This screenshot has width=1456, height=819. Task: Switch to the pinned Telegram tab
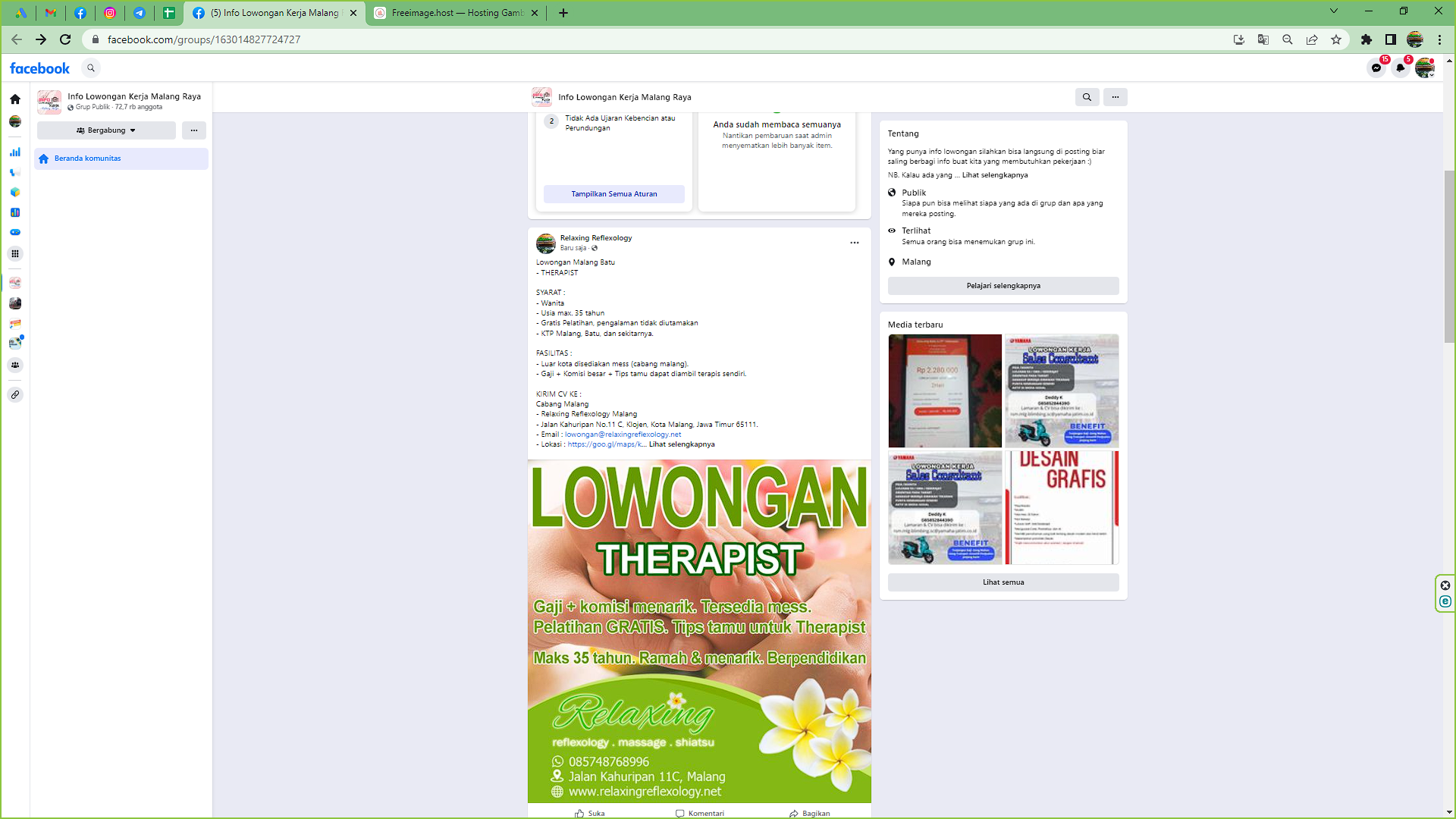point(140,13)
